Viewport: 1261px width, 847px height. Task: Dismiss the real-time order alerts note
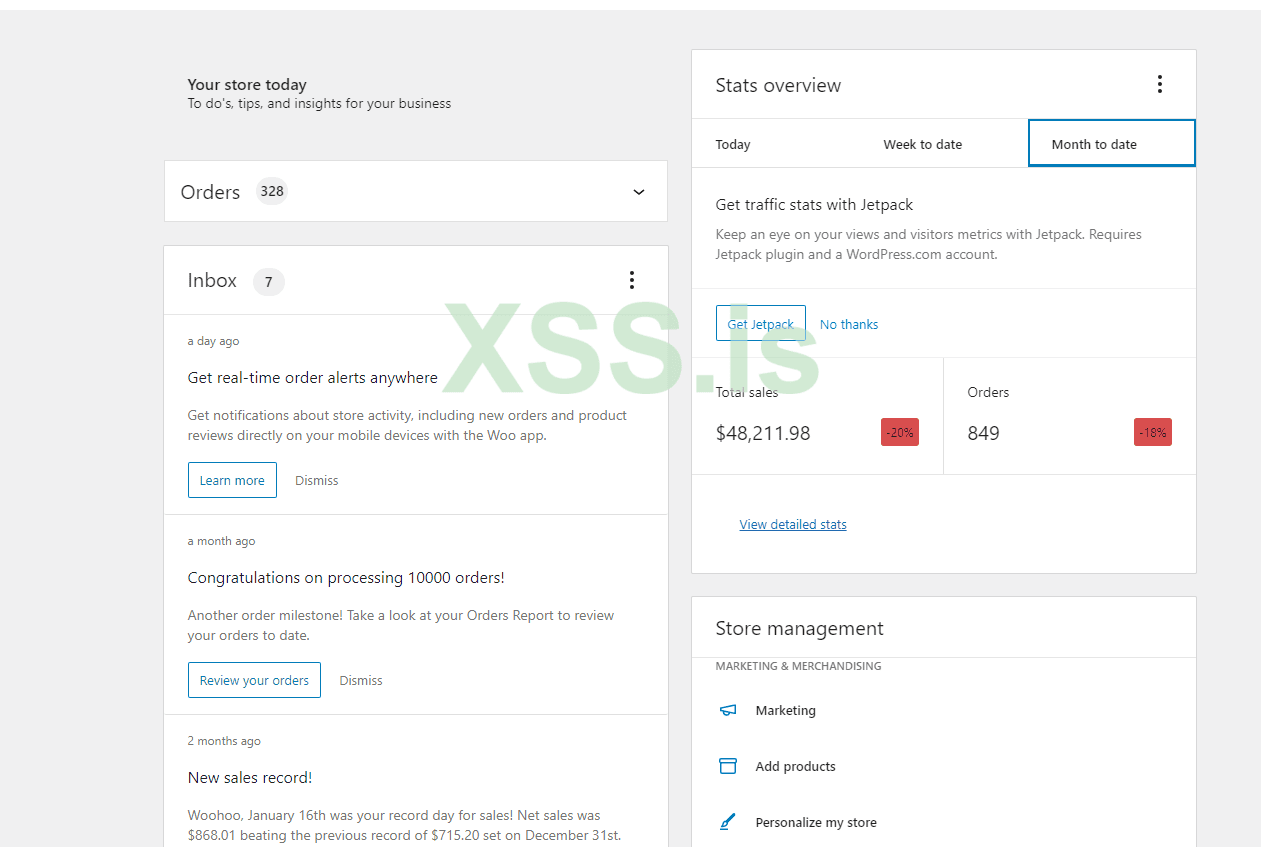pos(317,480)
